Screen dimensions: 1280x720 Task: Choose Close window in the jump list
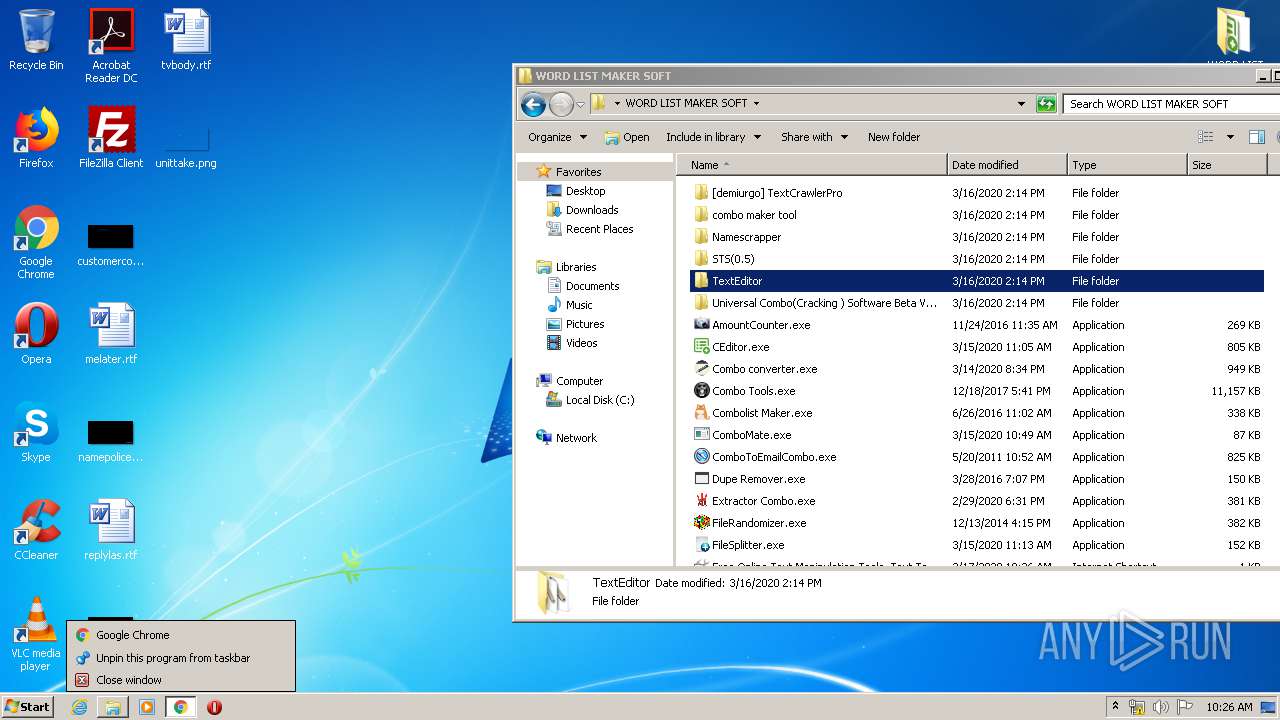coord(181,680)
